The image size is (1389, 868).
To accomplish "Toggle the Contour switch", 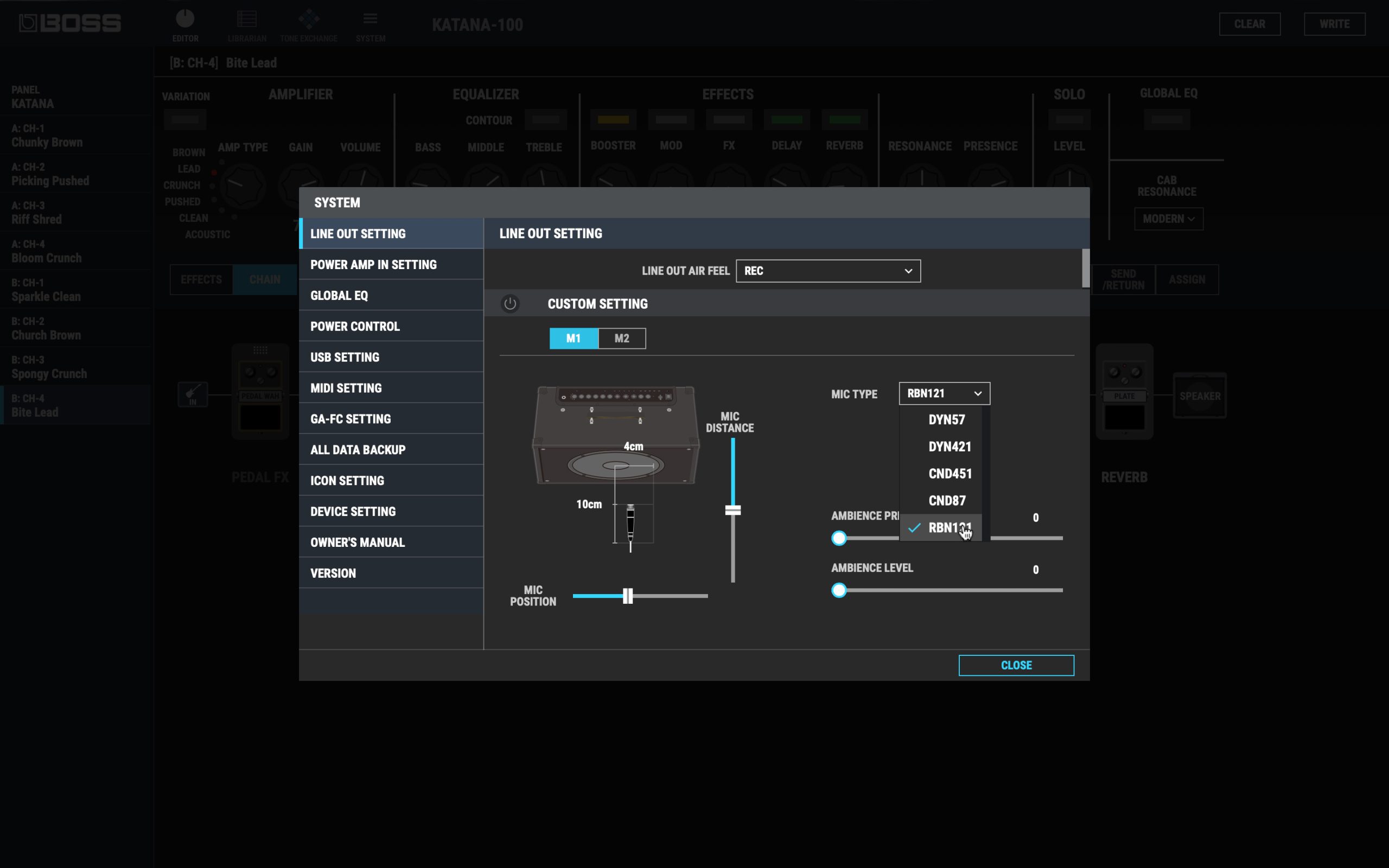I will coord(545,119).
